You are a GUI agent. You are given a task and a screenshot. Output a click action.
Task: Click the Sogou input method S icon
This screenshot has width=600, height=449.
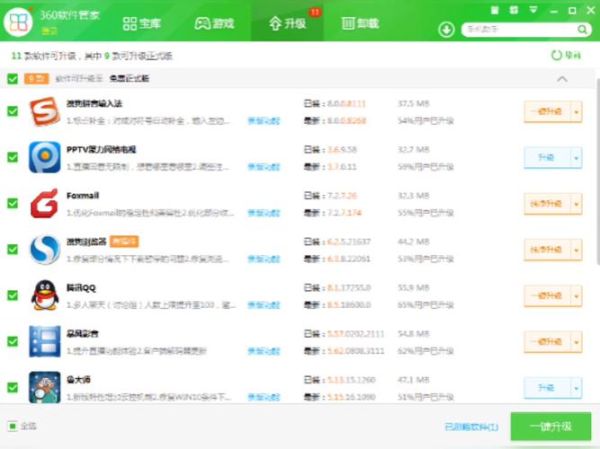(45, 111)
